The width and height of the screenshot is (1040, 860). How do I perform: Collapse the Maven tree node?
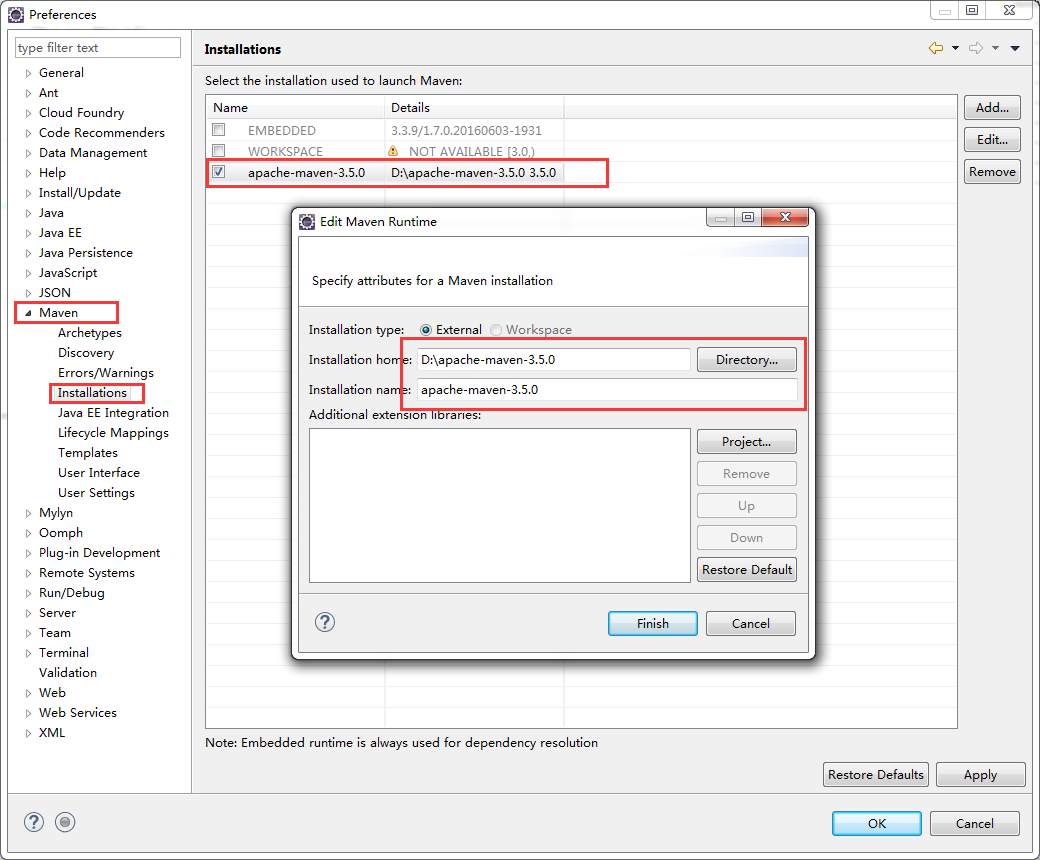pos(28,313)
